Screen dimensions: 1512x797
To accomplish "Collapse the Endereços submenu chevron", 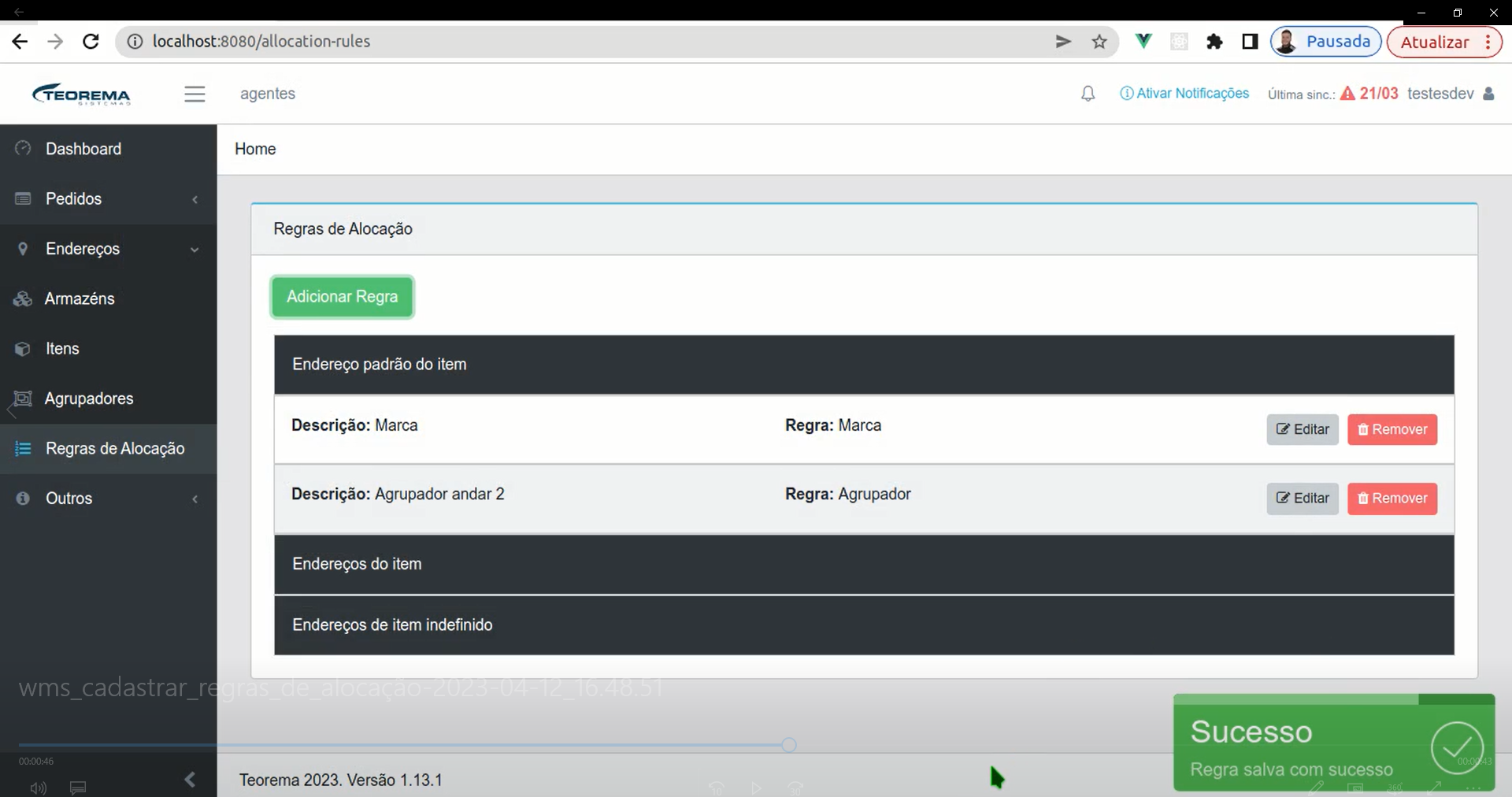I will coord(195,250).
